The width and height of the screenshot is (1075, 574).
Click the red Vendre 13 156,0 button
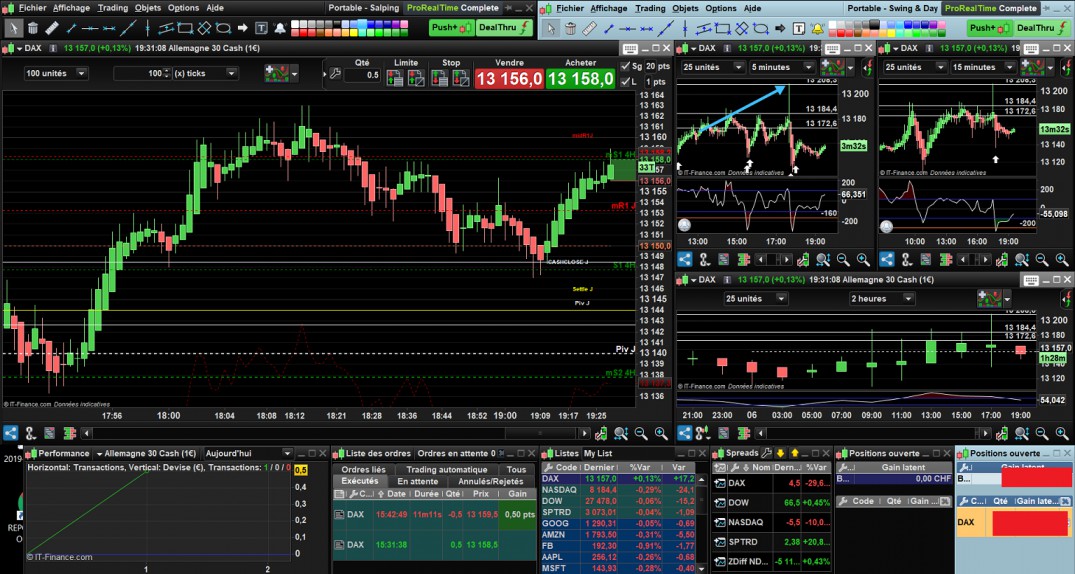508,79
